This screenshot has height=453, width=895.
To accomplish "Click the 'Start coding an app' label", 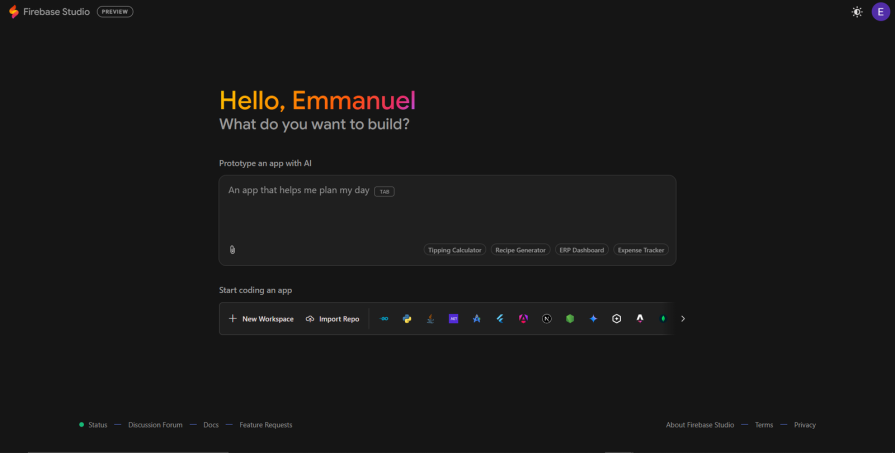I will pyautogui.click(x=256, y=290).
